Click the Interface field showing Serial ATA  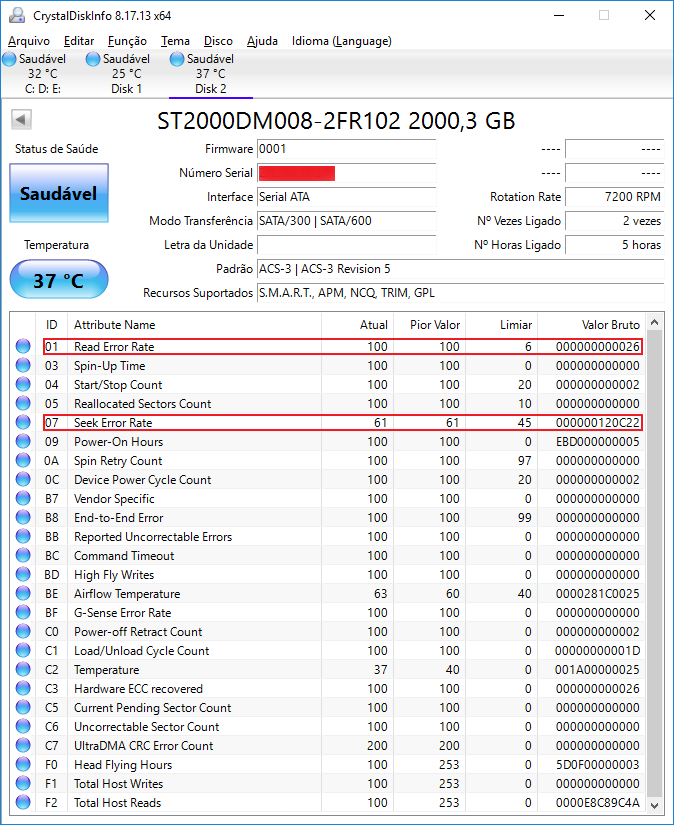[x=347, y=197]
